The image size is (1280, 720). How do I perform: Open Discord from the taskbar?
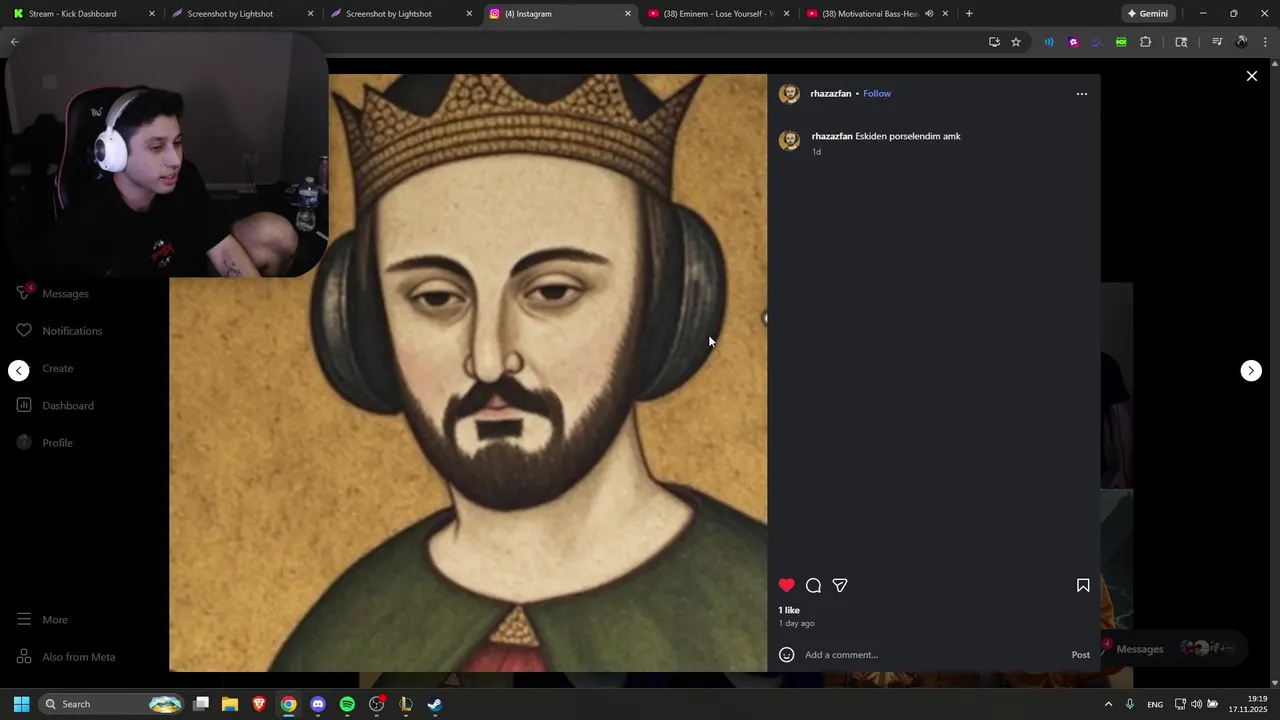point(318,704)
